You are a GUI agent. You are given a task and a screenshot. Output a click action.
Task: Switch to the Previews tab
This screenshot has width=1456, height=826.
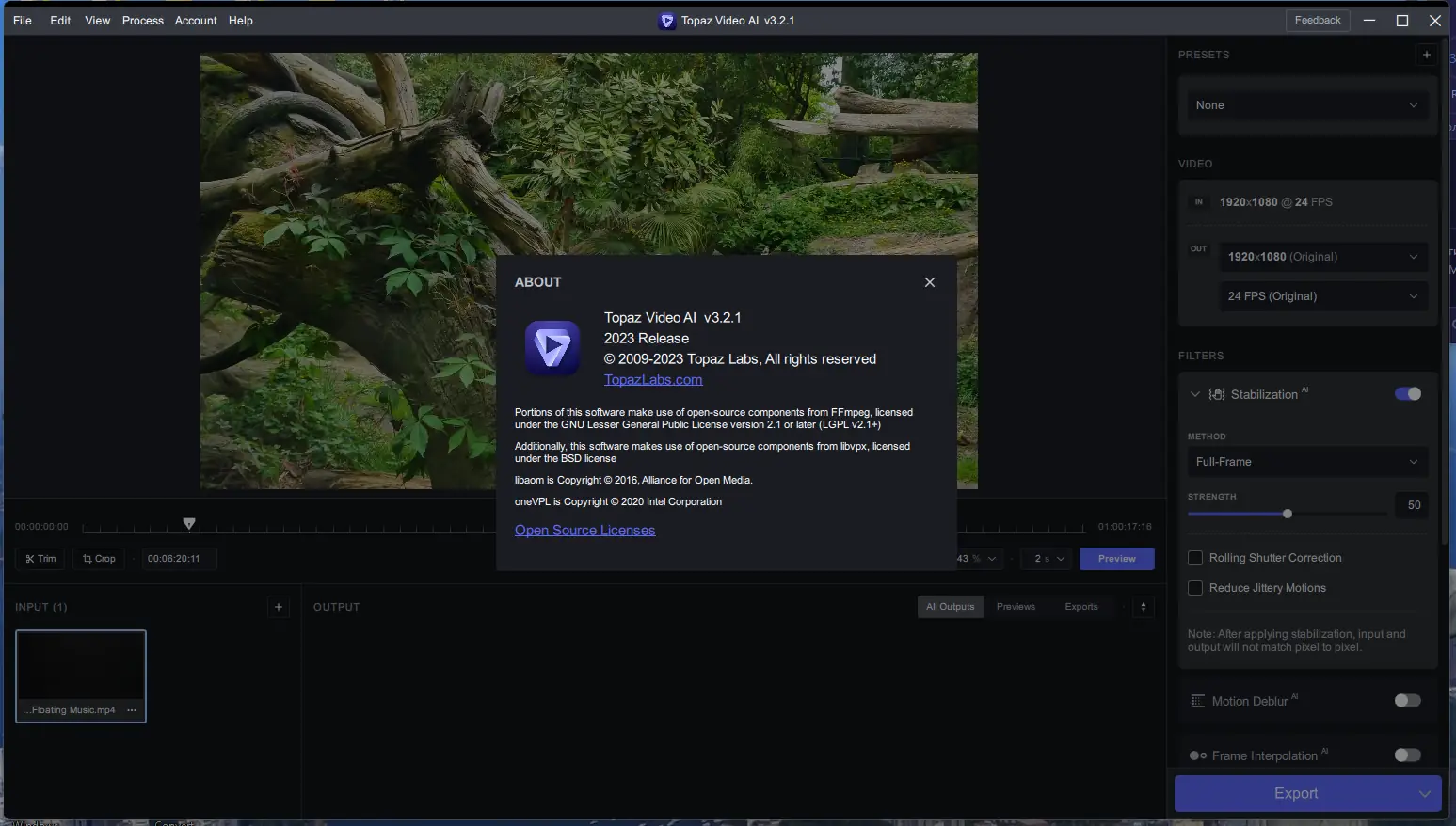point(1016,607)
